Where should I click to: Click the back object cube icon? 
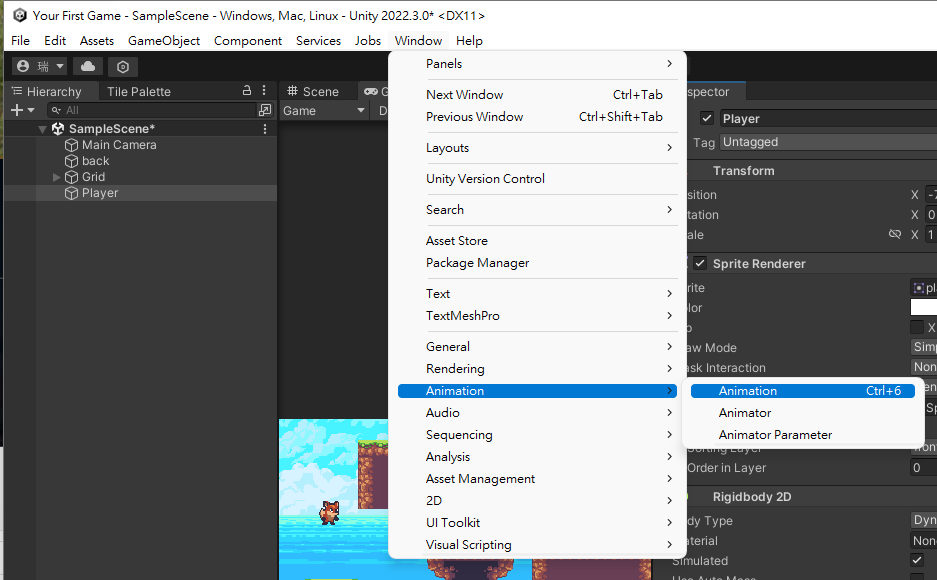pyautogui.click(x=71, y=161)
